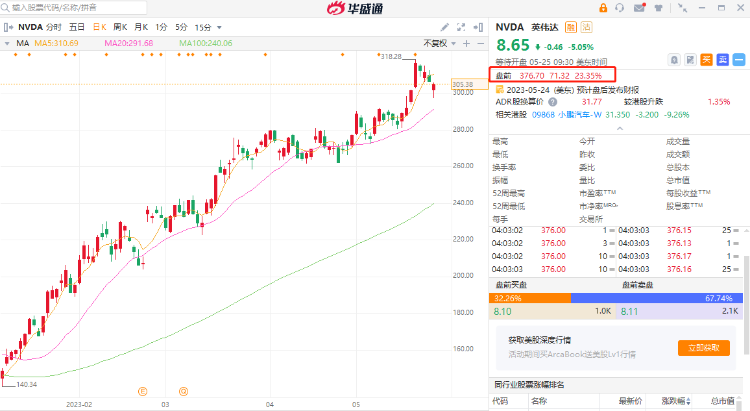This screenshot has width=750, height=411.
Task: Click the Q marker on chart timeline
Action: tap(183, 391)
